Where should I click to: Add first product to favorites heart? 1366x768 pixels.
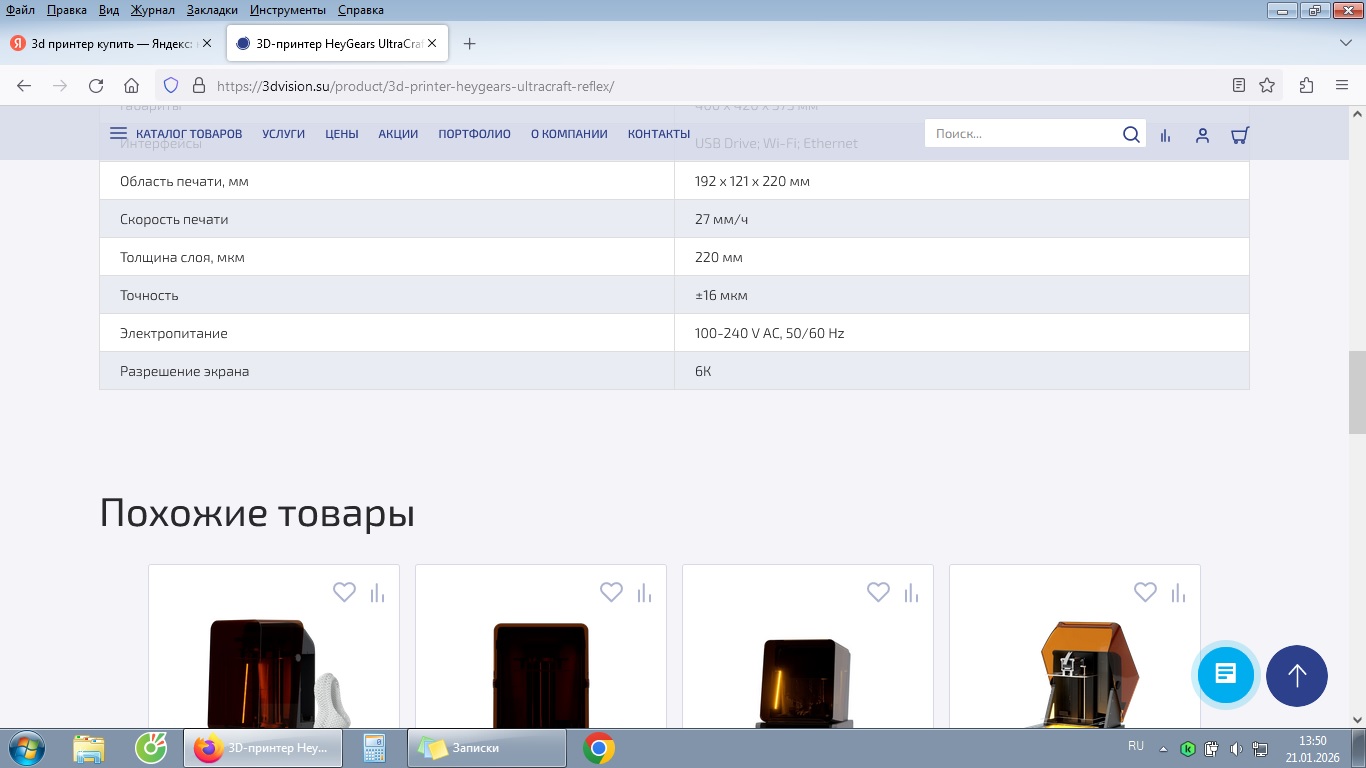tap(344, 592)
